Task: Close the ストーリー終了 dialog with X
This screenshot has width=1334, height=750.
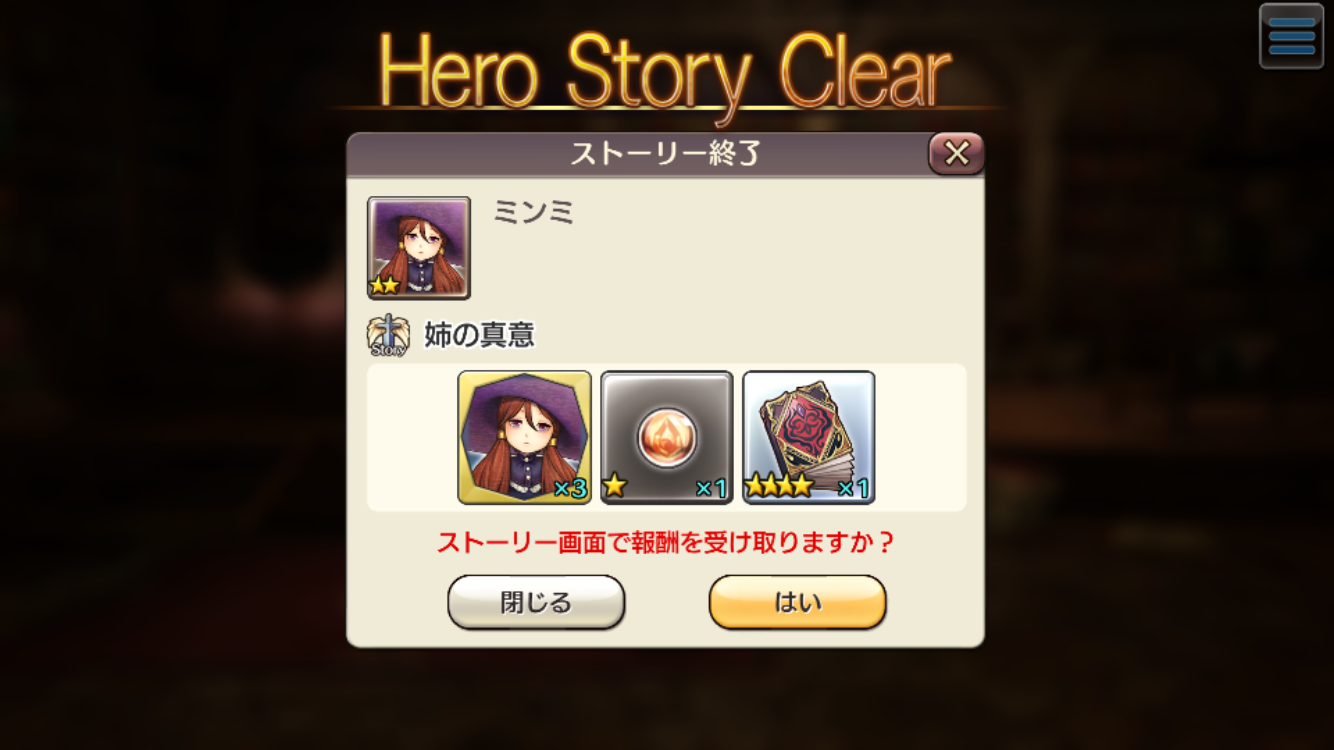Action: pyautogui.click(x=957, y=153)
